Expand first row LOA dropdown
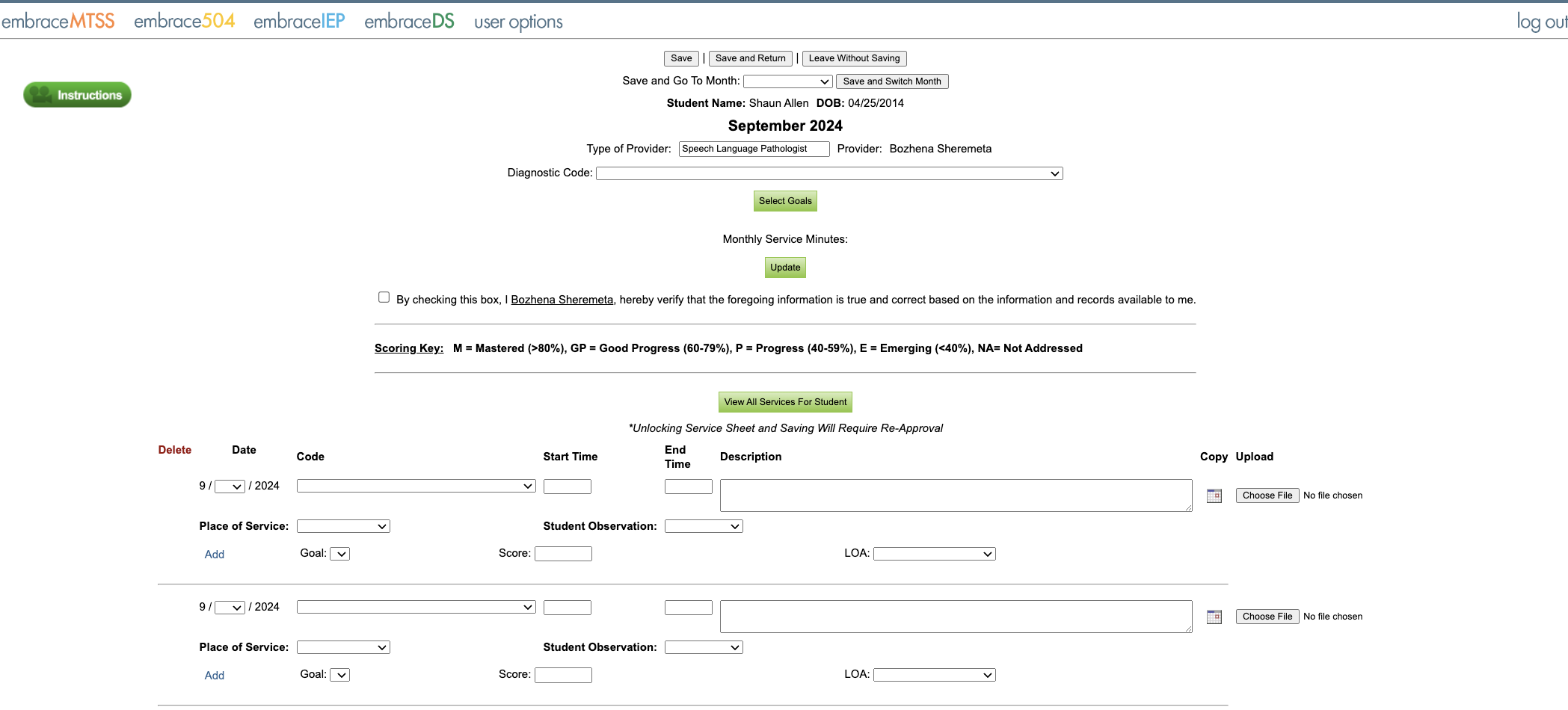1568x710 pixels. pos(935,554)
